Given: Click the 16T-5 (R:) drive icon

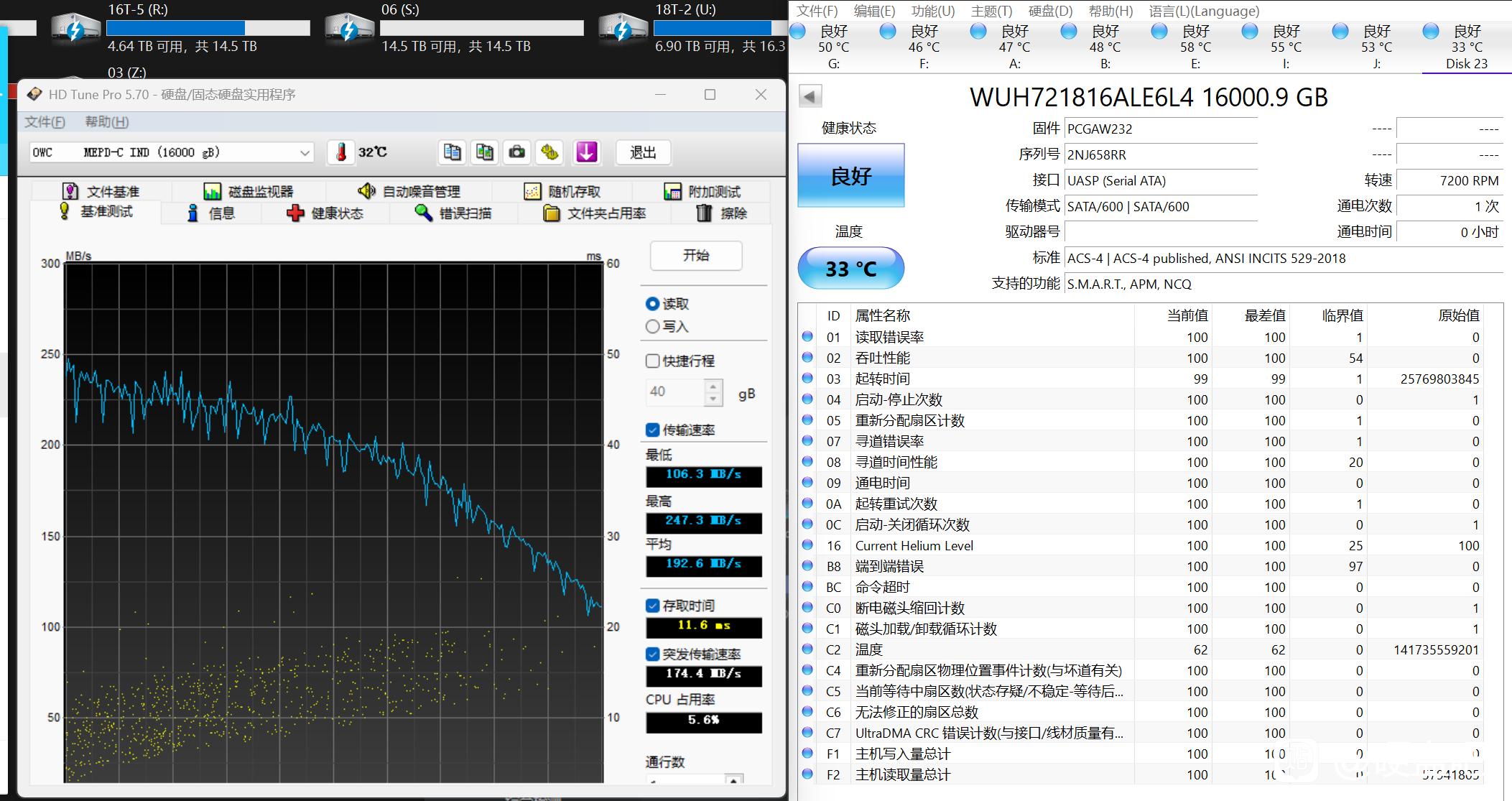Looking at the screenshot, I should [x=75, y=29].
